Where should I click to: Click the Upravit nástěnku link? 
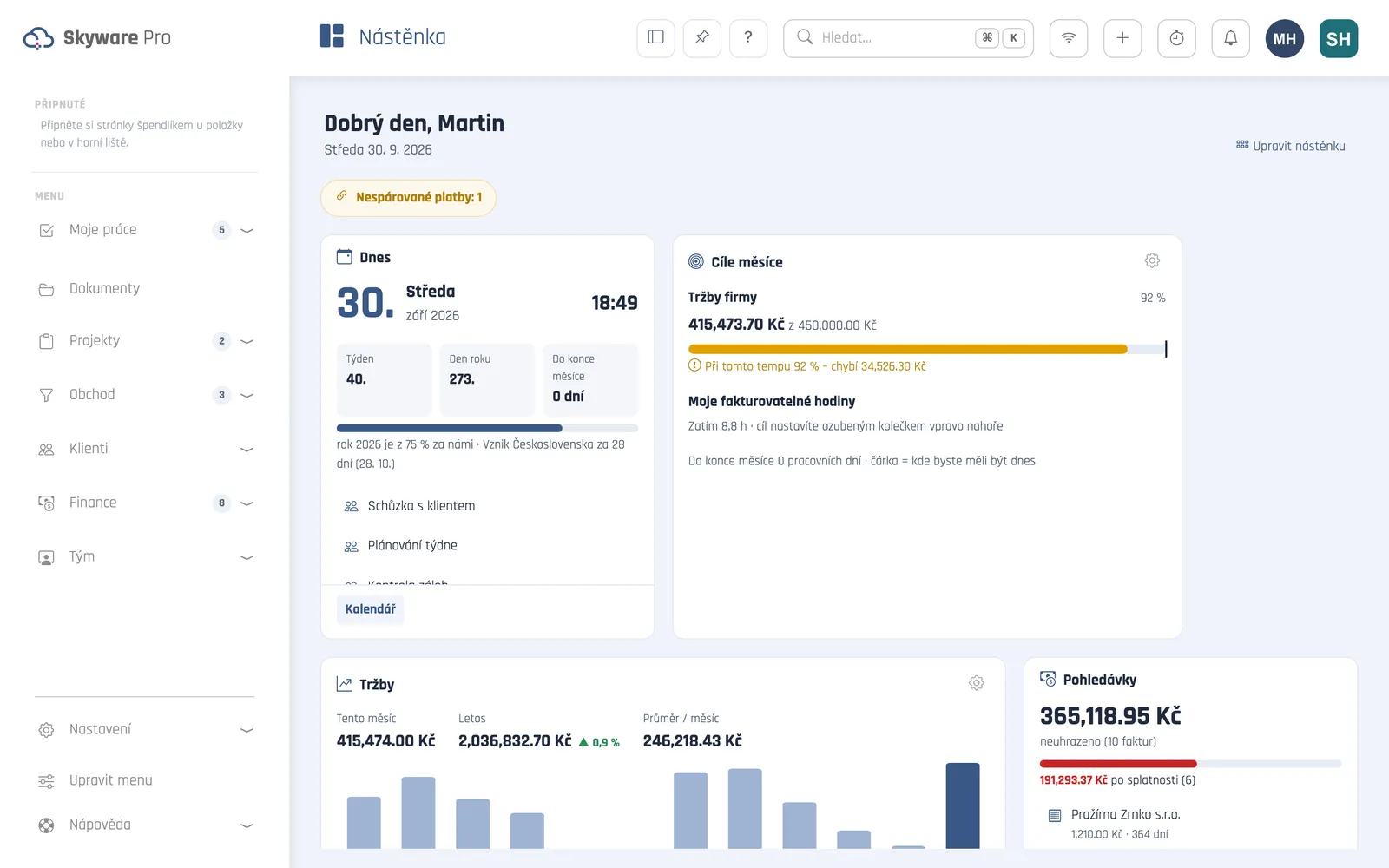1291,146
